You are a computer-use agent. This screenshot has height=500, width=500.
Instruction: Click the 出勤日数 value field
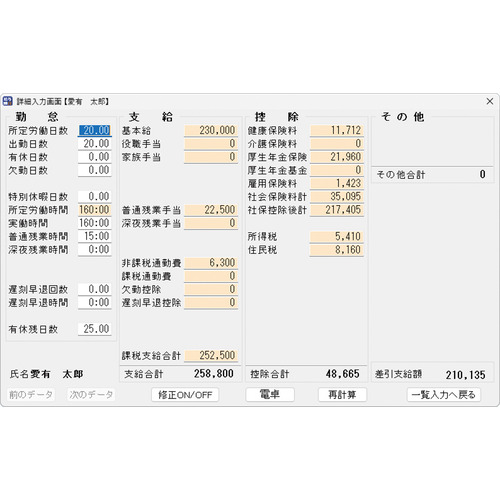pyautogui.click(x=95, y=143)
